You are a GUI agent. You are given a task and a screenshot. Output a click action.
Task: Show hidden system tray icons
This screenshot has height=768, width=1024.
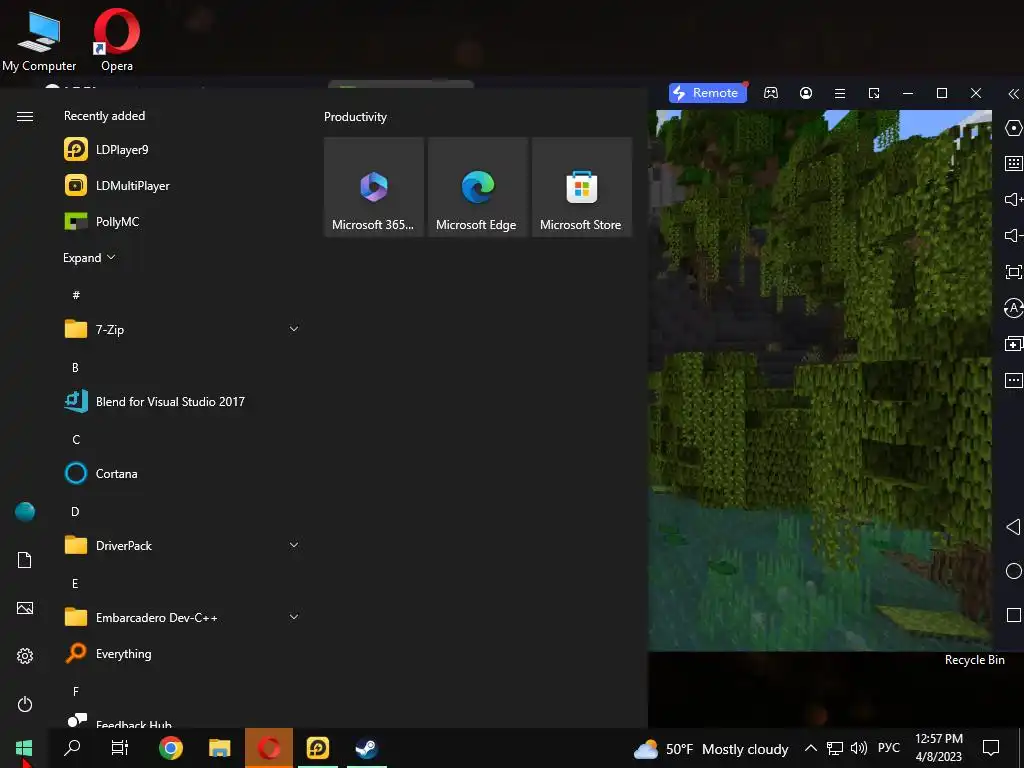click(x=810, y=748)
